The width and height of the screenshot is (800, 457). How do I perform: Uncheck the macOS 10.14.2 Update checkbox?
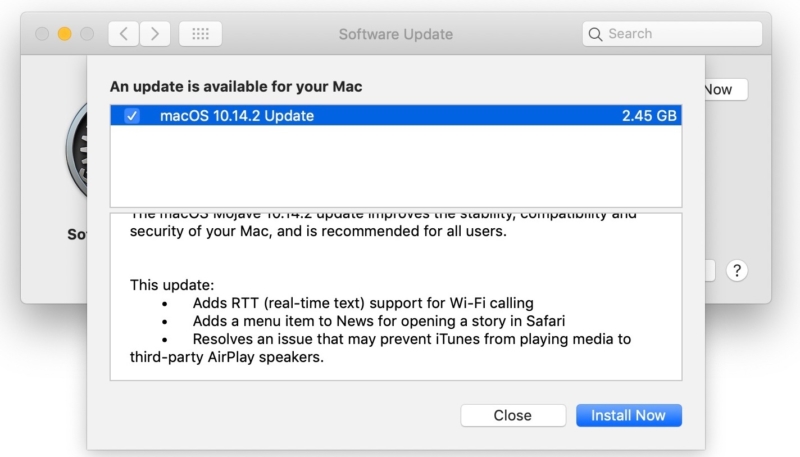click(x=132, y=116)
